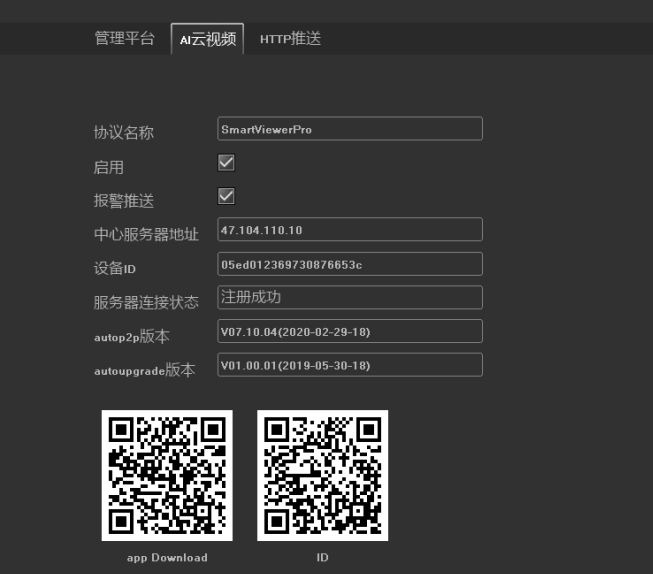Toggle the 报警推送 checkbox
The image size is (653, 574).
(226, 196)
